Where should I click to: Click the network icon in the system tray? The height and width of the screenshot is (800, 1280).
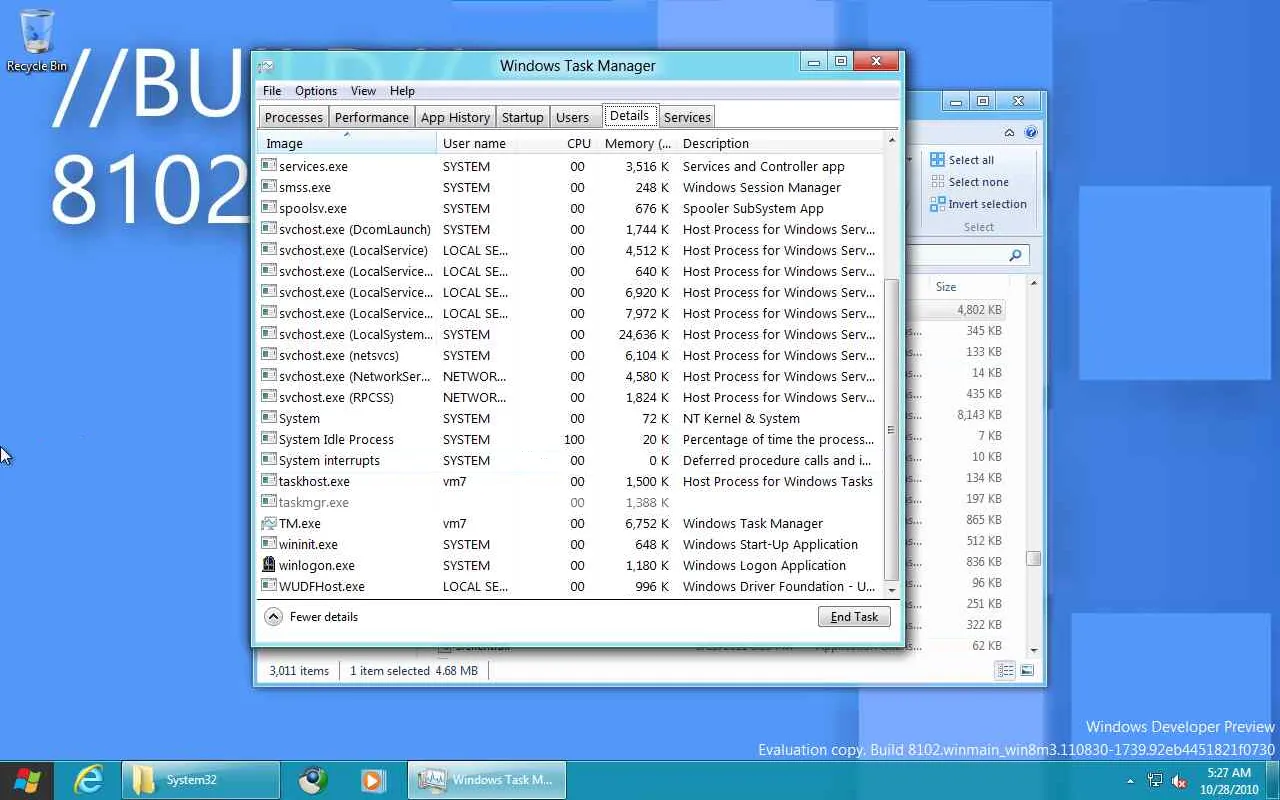(x=1155, y=781)
